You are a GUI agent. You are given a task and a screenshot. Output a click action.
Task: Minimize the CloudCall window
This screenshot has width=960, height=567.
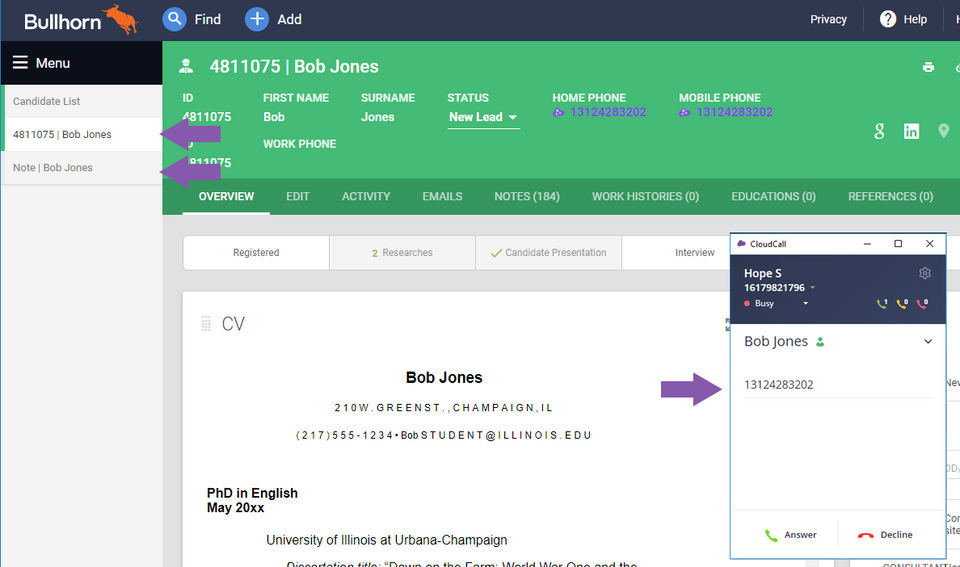coord(867,244)
